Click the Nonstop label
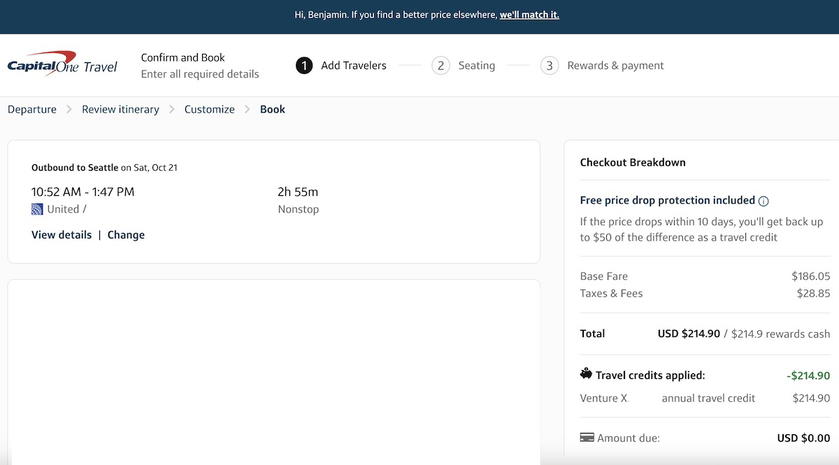Viewport: 839px width, 465px height. click(x=298, y=209)
